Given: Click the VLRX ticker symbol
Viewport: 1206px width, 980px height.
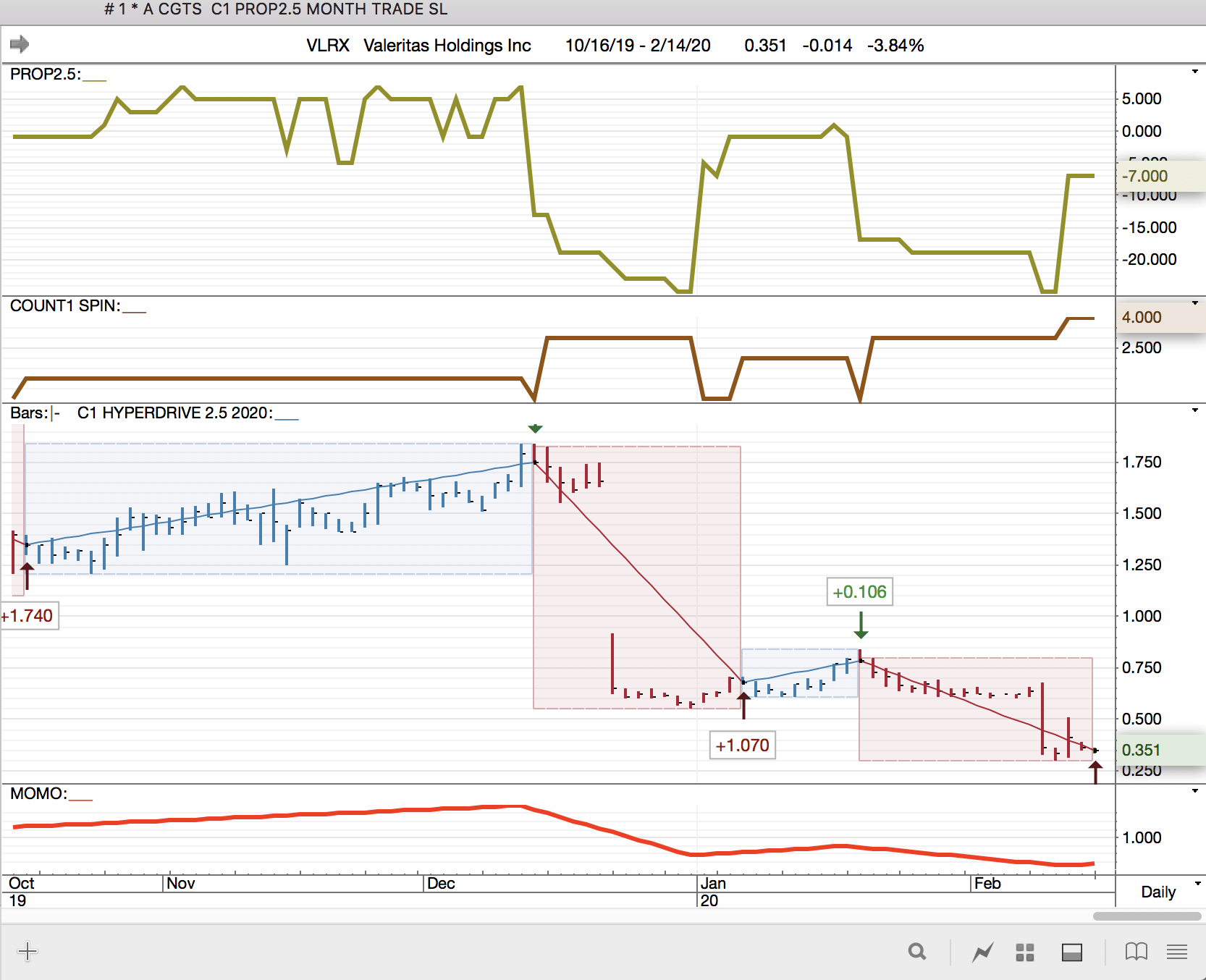Looking at the screenshot, I should click(x=328, y=45).
